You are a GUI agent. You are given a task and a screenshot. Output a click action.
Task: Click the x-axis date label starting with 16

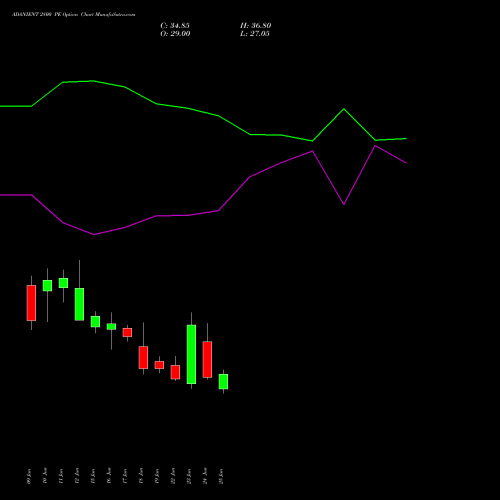click(109, 476)
